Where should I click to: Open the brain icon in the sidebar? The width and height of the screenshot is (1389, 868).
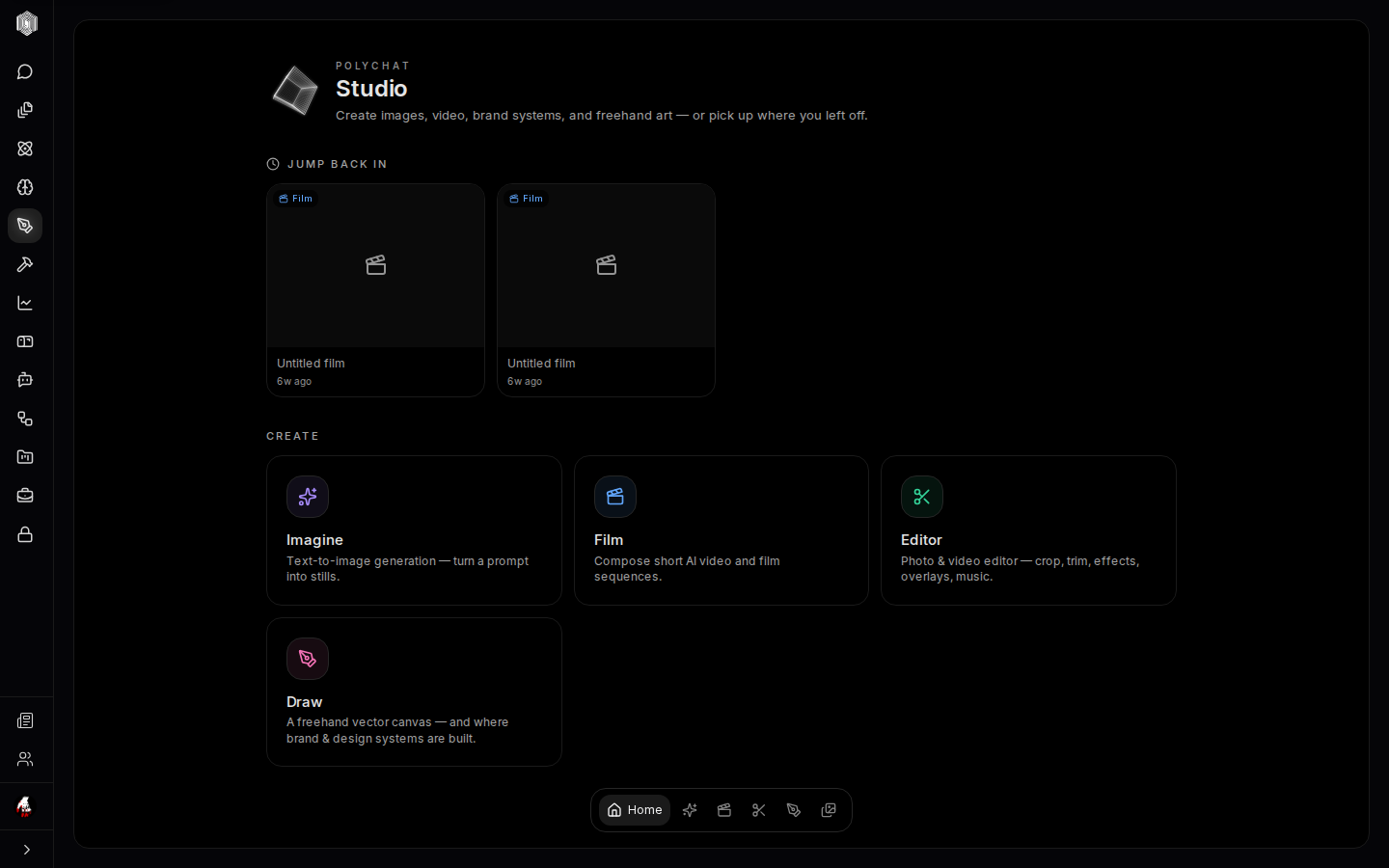(25, 187)
